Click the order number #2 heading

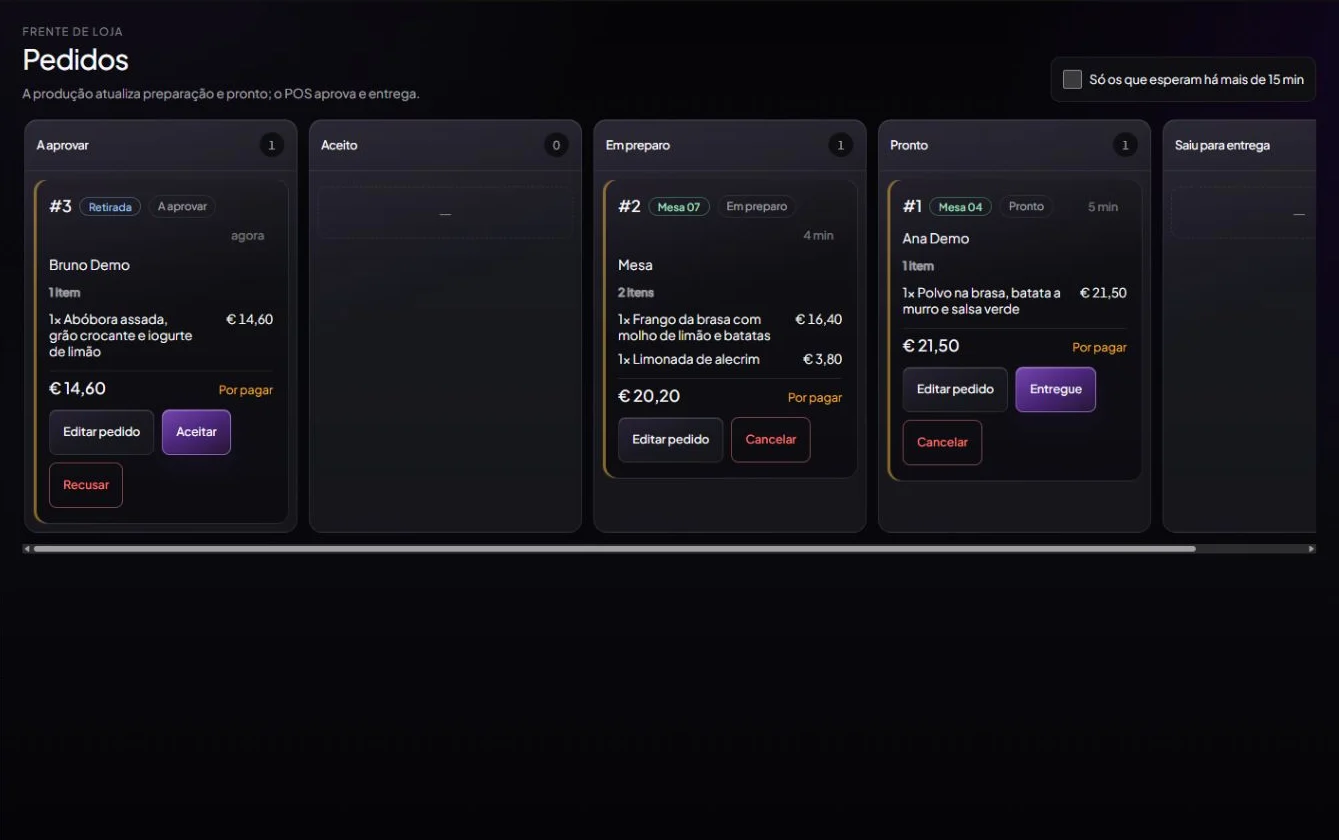629,206
